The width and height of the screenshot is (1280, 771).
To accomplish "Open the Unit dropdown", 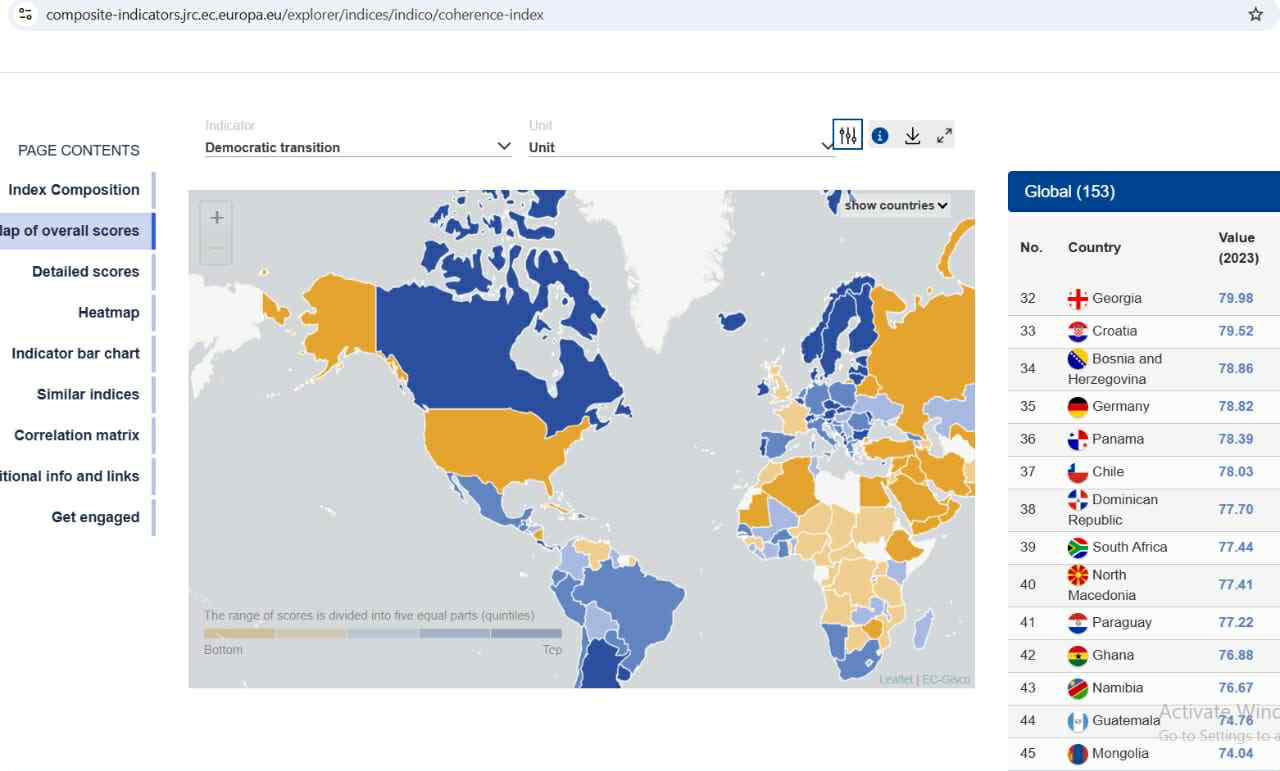I will point(681,147).
